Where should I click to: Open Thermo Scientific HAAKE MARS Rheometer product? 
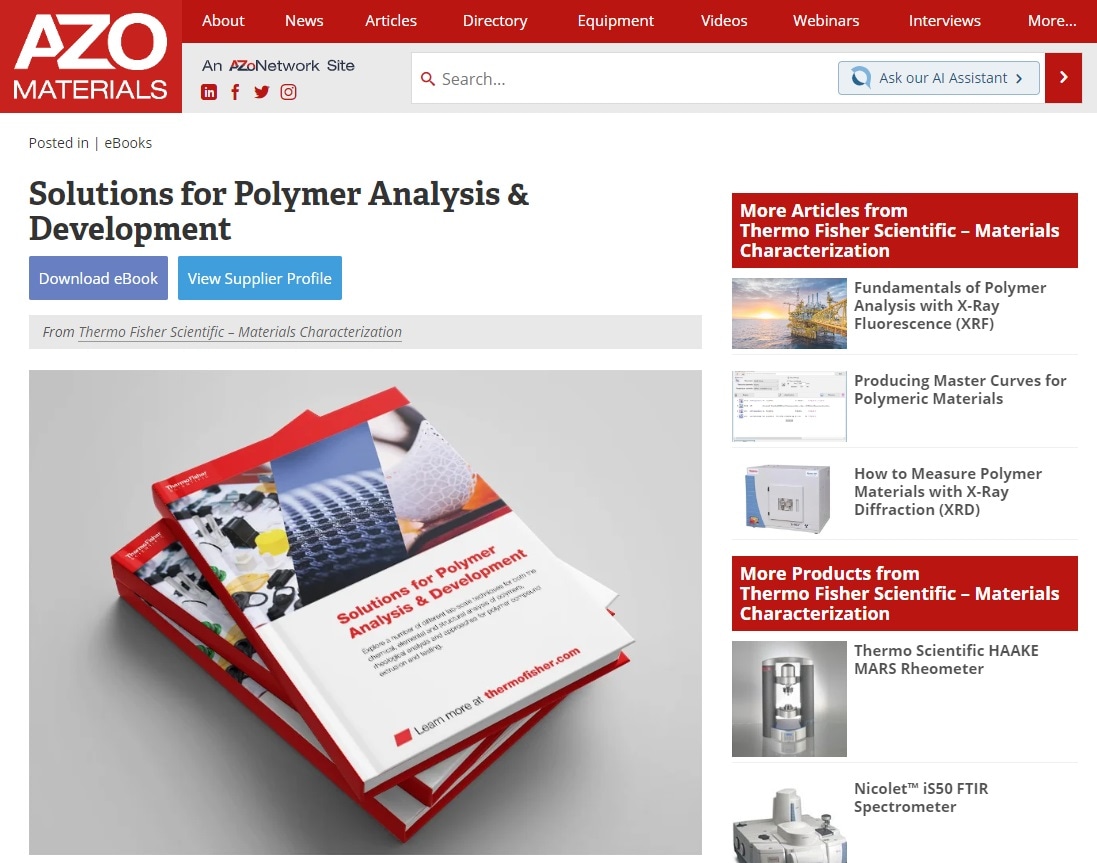point(946,659)
